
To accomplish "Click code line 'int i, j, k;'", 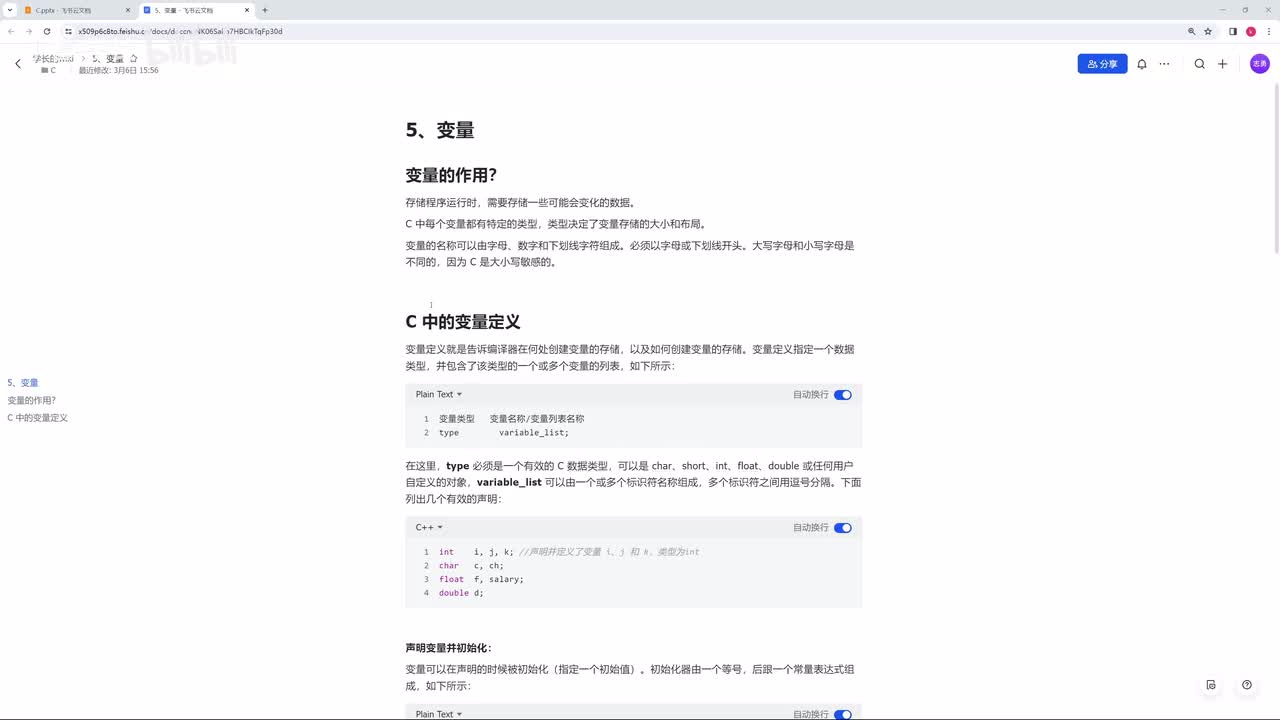I will [476, 552].
